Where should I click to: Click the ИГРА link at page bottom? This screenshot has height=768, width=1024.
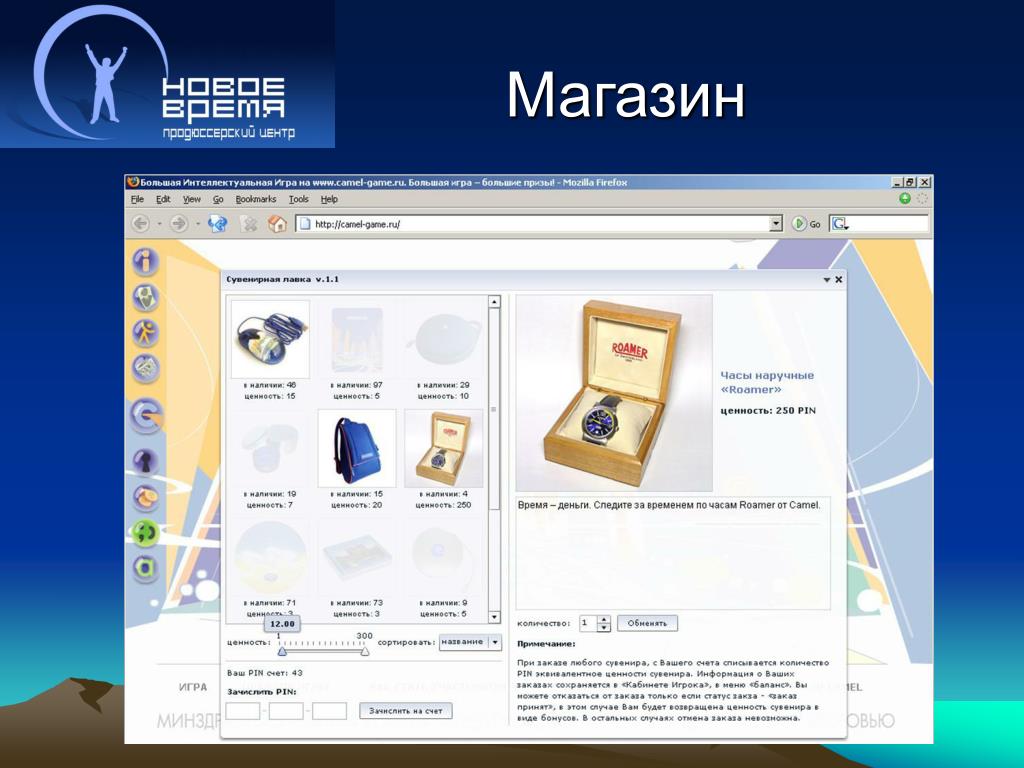[x=193, y=687]
